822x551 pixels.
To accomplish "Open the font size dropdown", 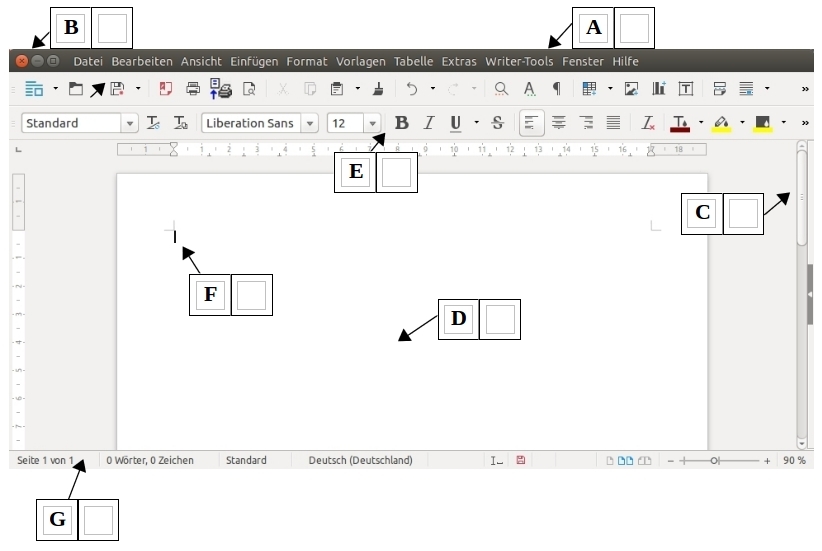I will (373, 123).
